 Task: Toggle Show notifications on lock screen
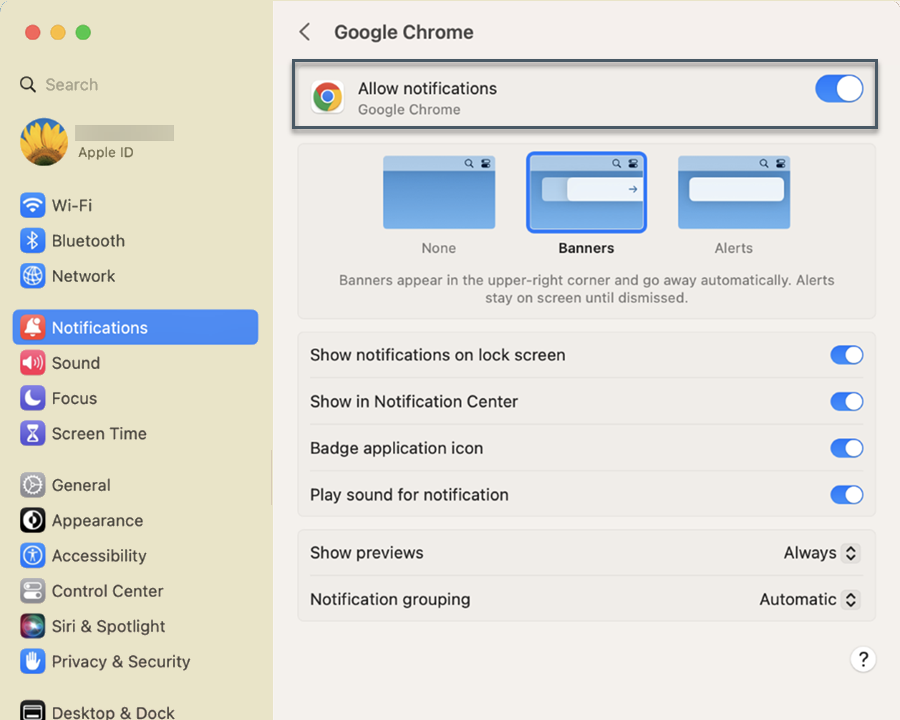(847, 355)
